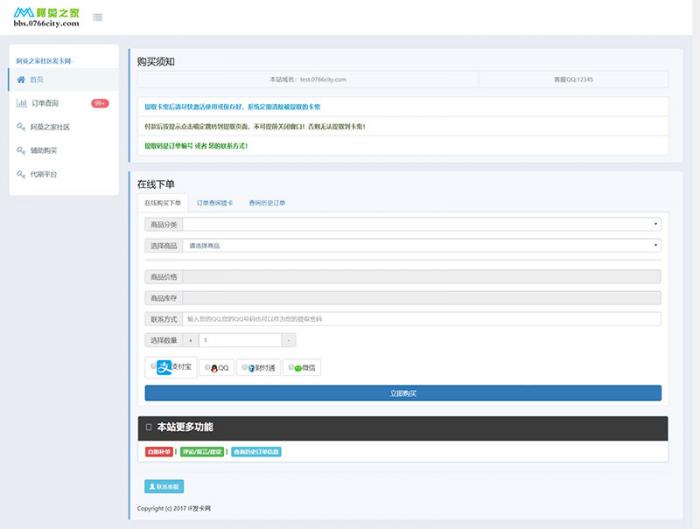The width and height of the screenshot is (700, 529).
Task: Open the 查询历史订单 tab
Action: 267,203
